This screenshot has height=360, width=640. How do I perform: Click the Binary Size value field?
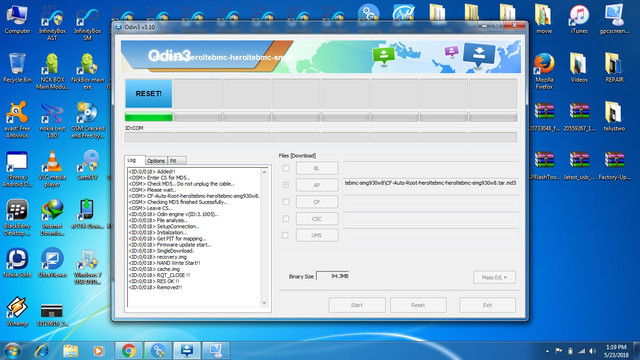tap(333, 276)
